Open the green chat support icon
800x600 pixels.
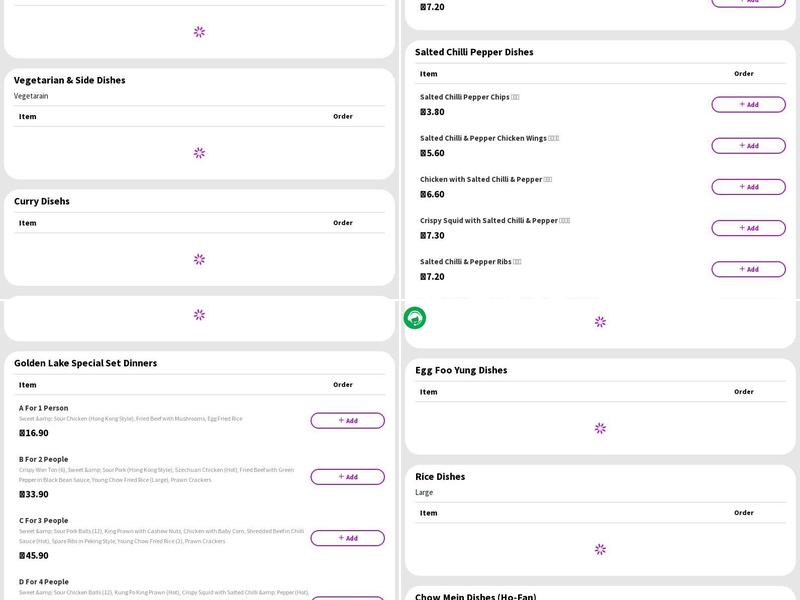pyautogui.click(x=414, y=318)
